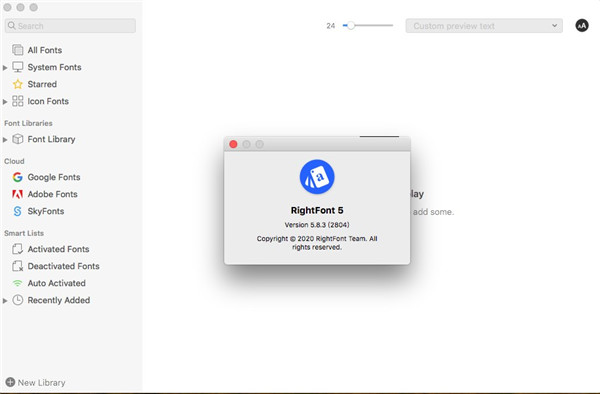Screen dimensions: 600x394
Task: Click the Activated Fonts check icon
Action: pos(18,249)
